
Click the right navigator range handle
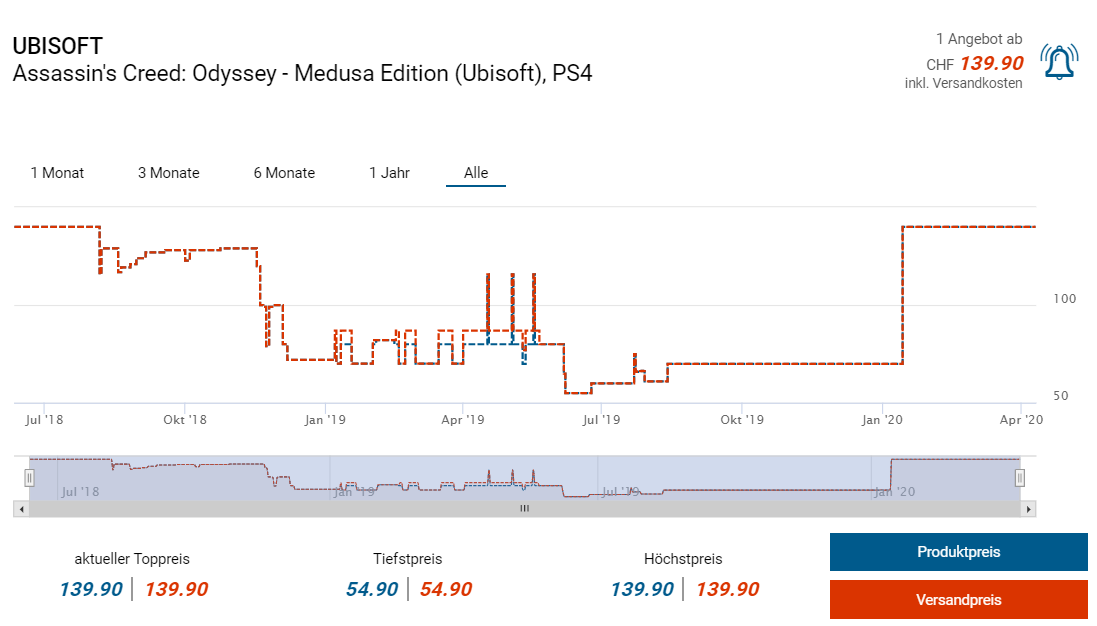coord(1020,478)
